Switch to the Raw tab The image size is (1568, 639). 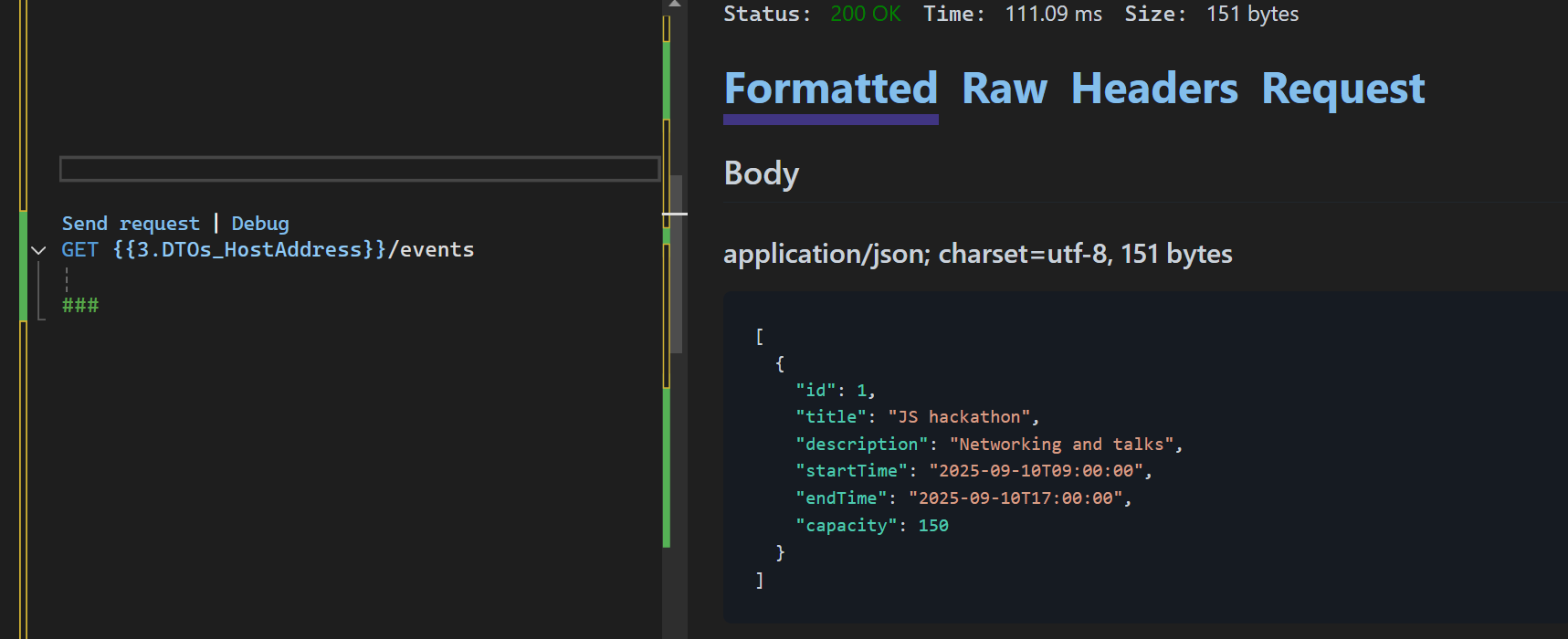point(1005,89)
